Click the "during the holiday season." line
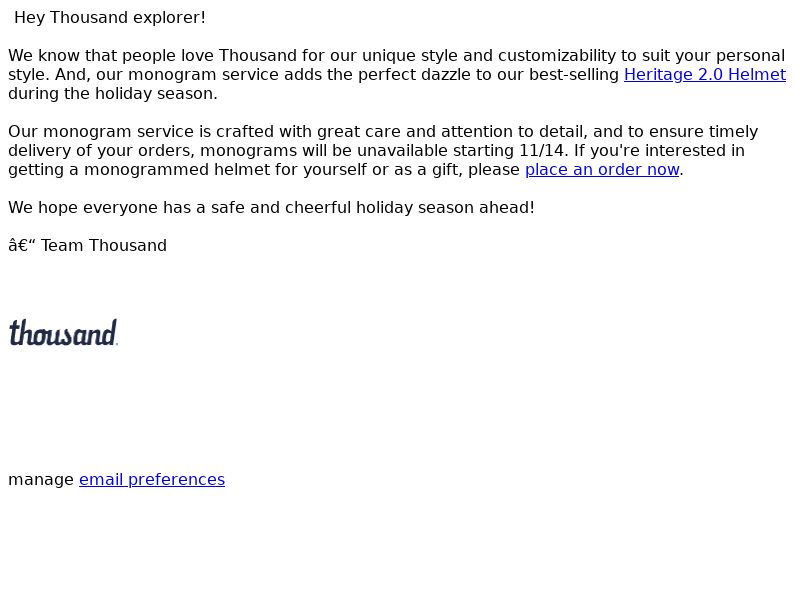 113,94
